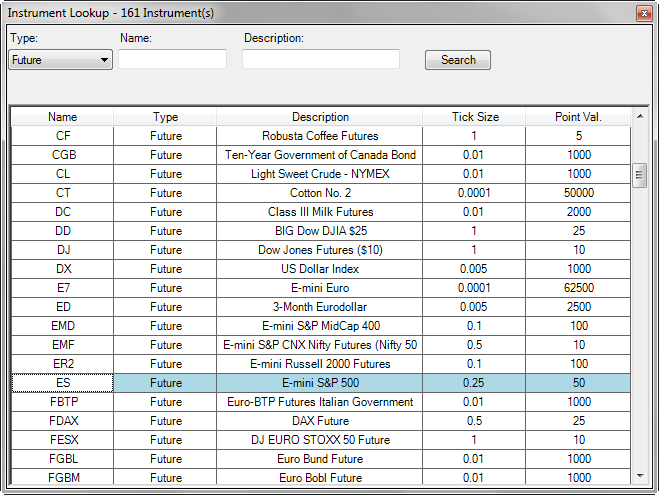Click the US Dollar Index description
This screenshot has width=659, height=495.
[320, 269]
